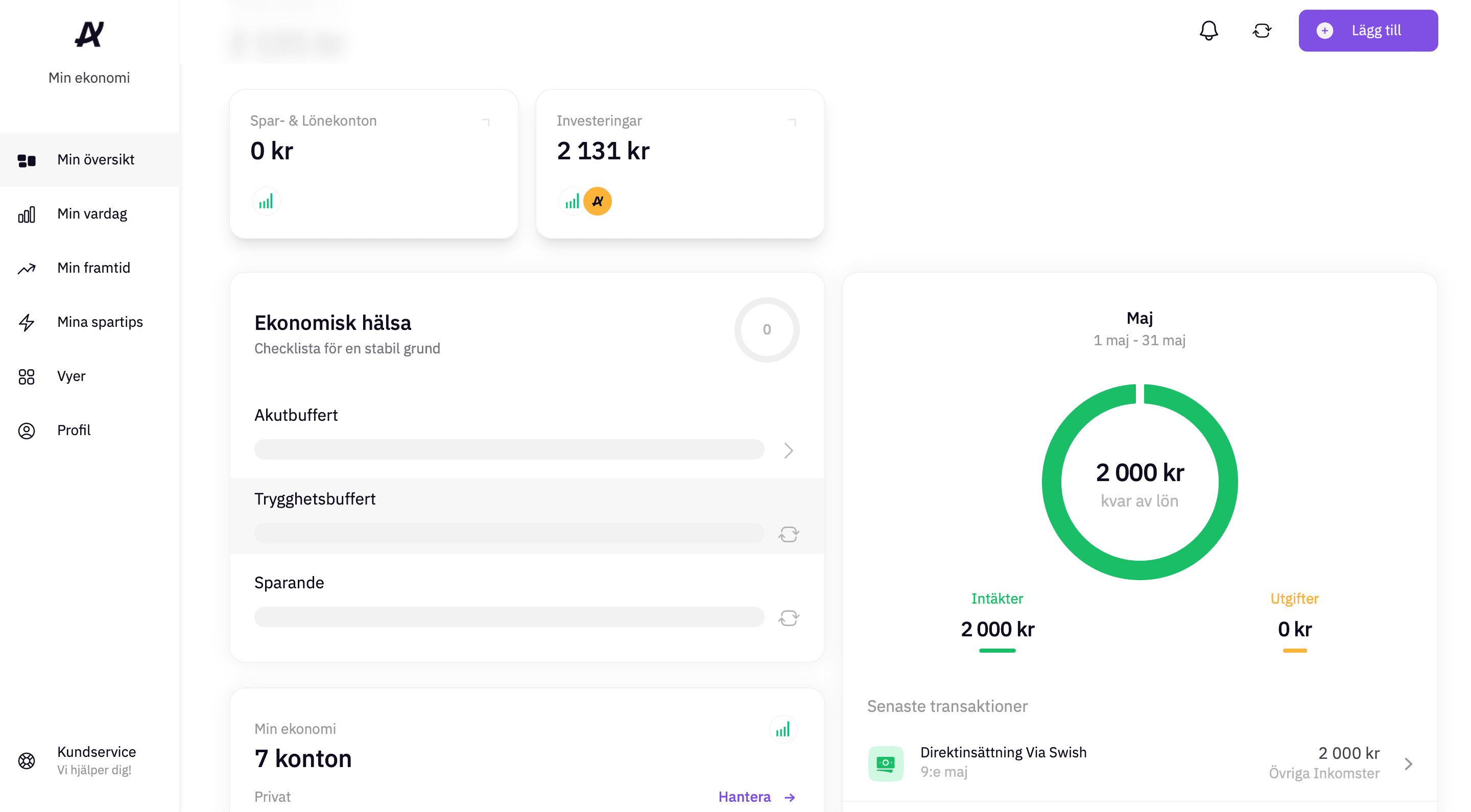Open the notifications bell

tap(1208, 30)
